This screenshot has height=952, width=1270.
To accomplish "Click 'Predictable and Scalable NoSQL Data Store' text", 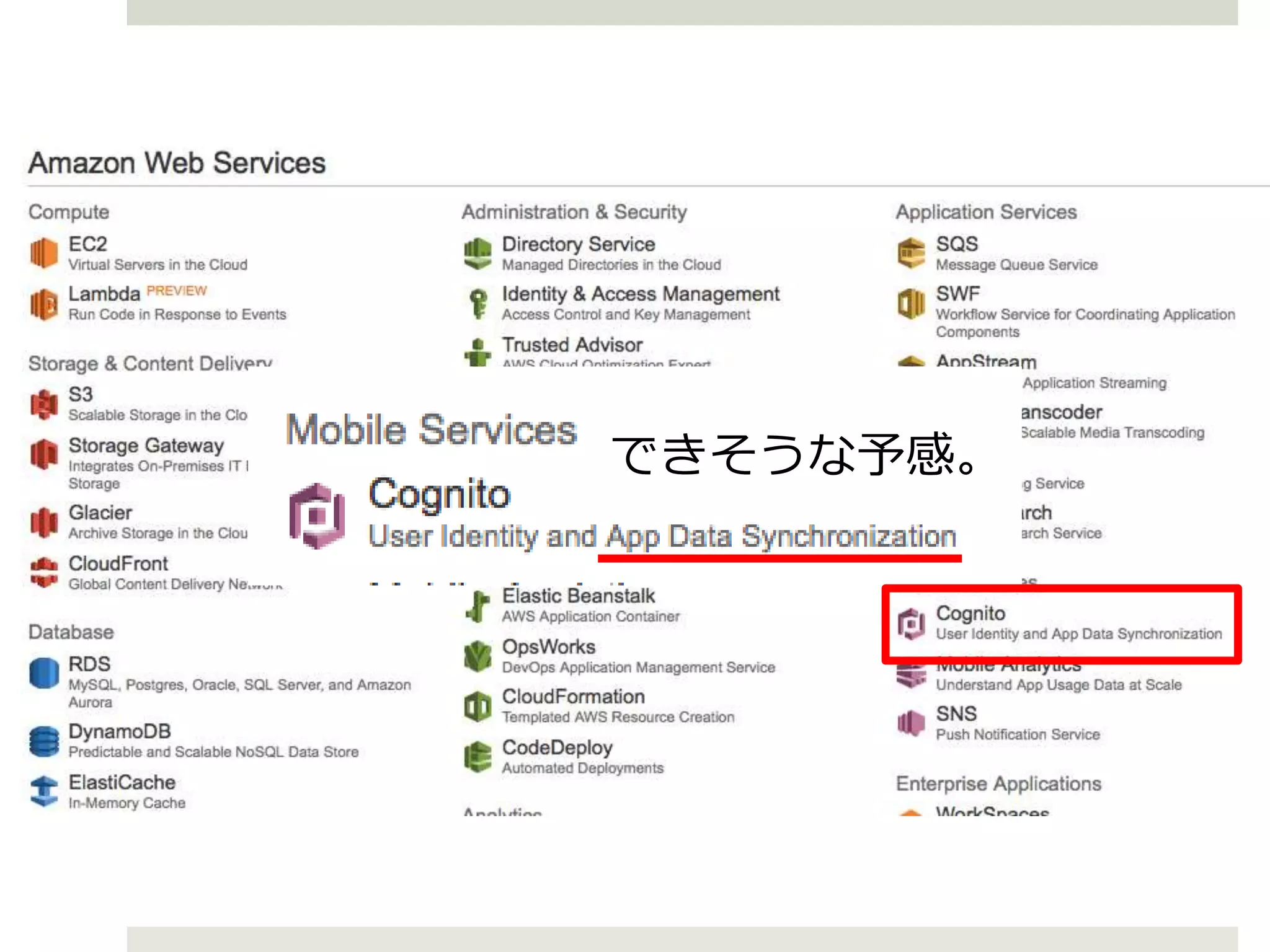I will coord(213,752).
